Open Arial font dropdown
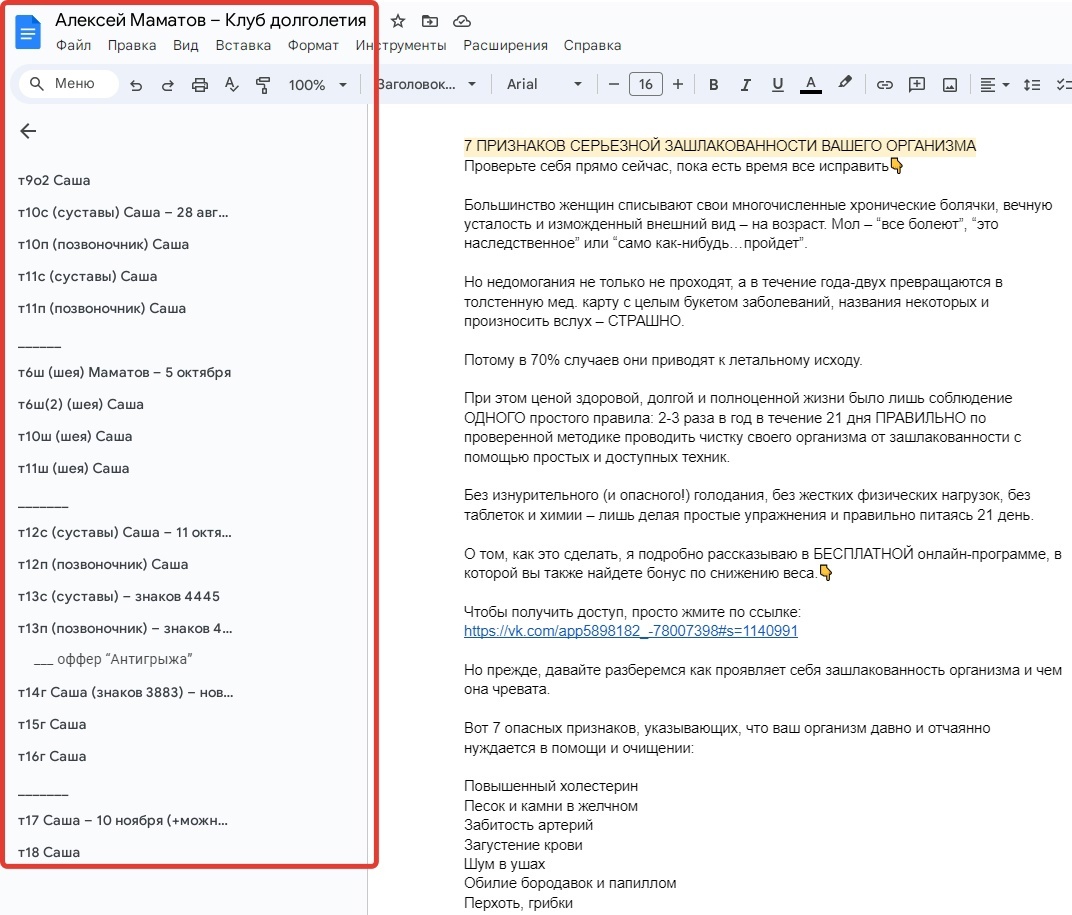 pyautogui.click(x=544, y=84)
